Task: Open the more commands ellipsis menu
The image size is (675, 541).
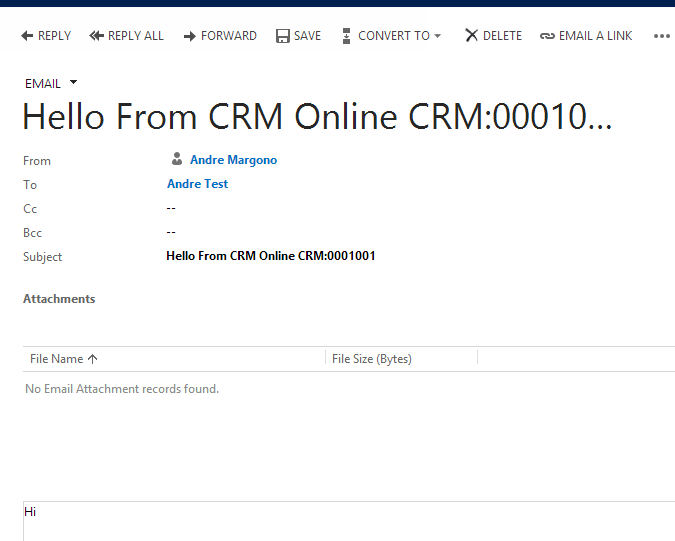Action: [x=661, y=36]
